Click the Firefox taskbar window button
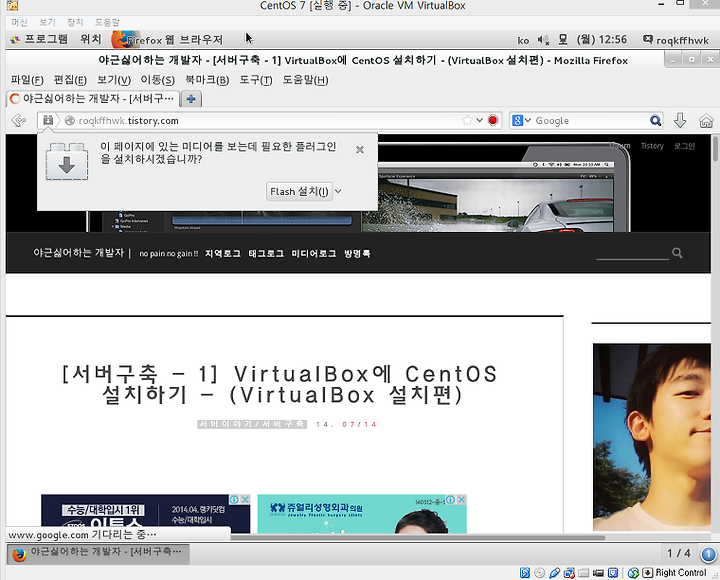 (98, 554)
